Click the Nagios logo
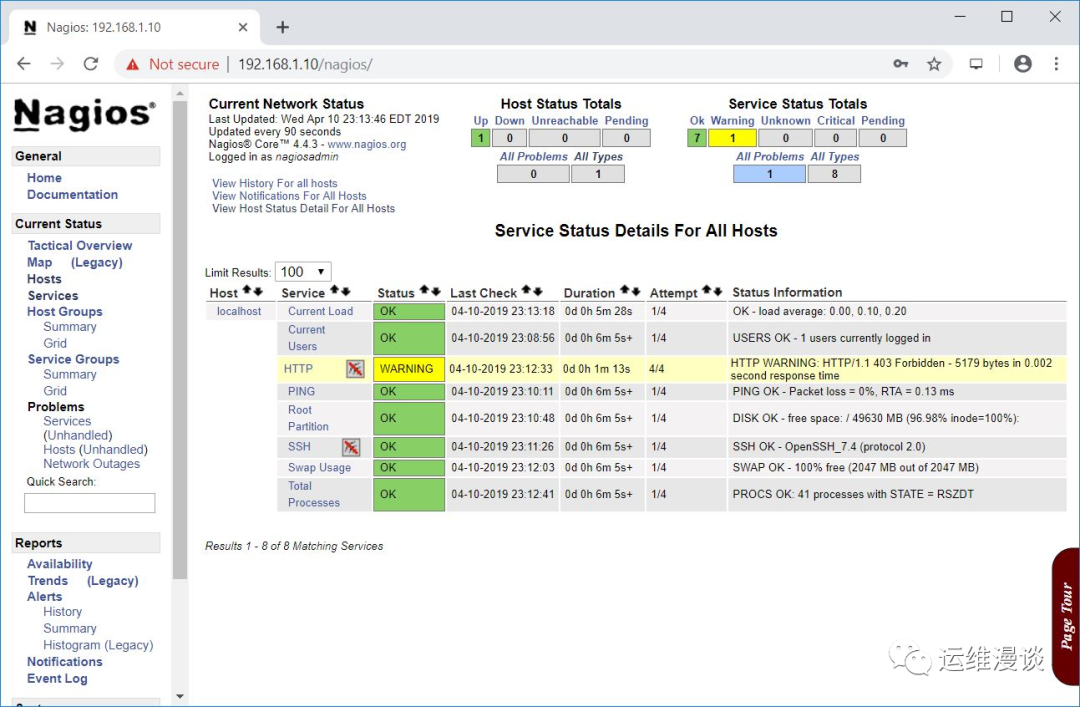 tap(84, 114)
